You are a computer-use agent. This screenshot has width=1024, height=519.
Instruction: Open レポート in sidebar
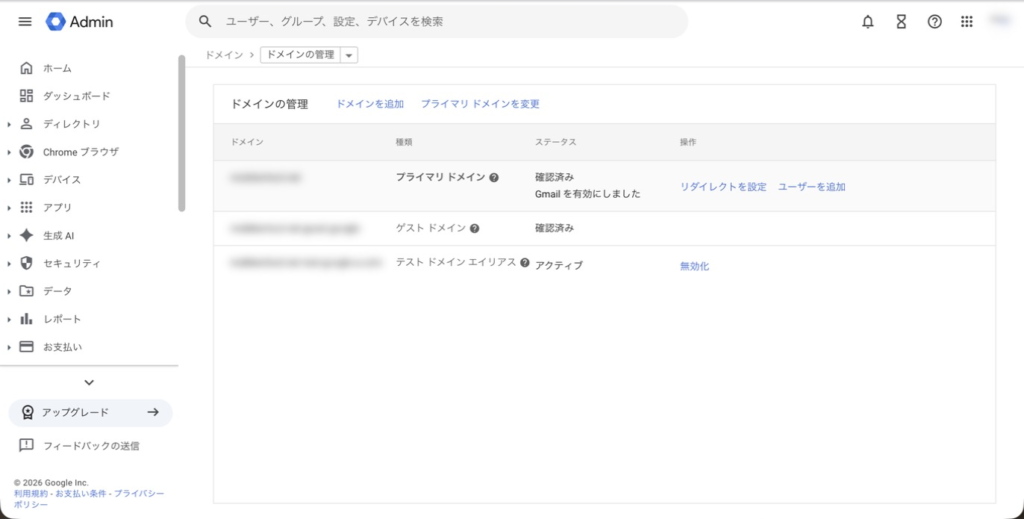62,319
